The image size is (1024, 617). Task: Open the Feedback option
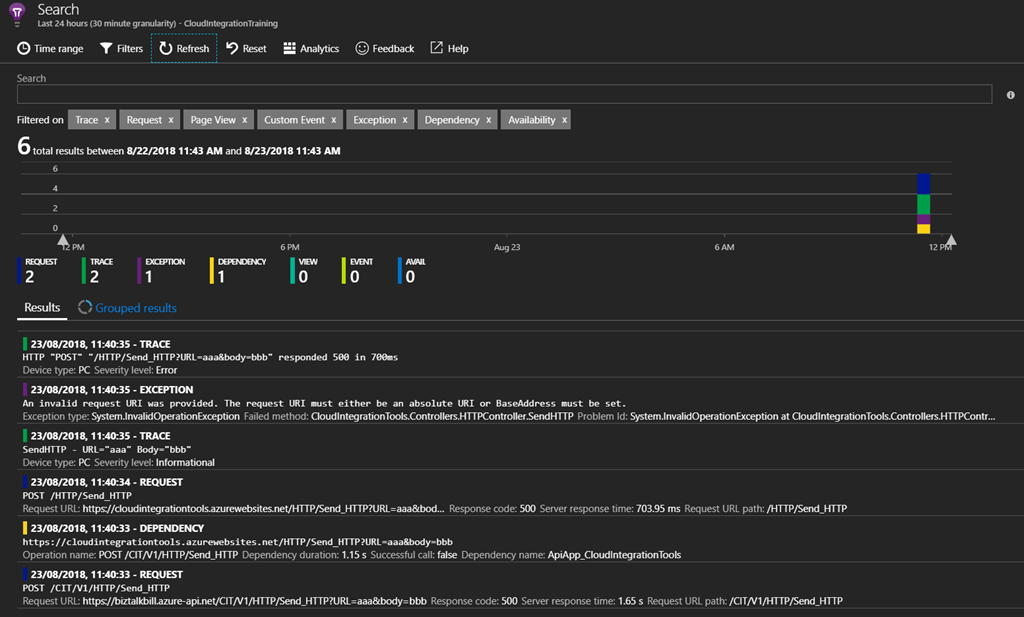[385, 48]
